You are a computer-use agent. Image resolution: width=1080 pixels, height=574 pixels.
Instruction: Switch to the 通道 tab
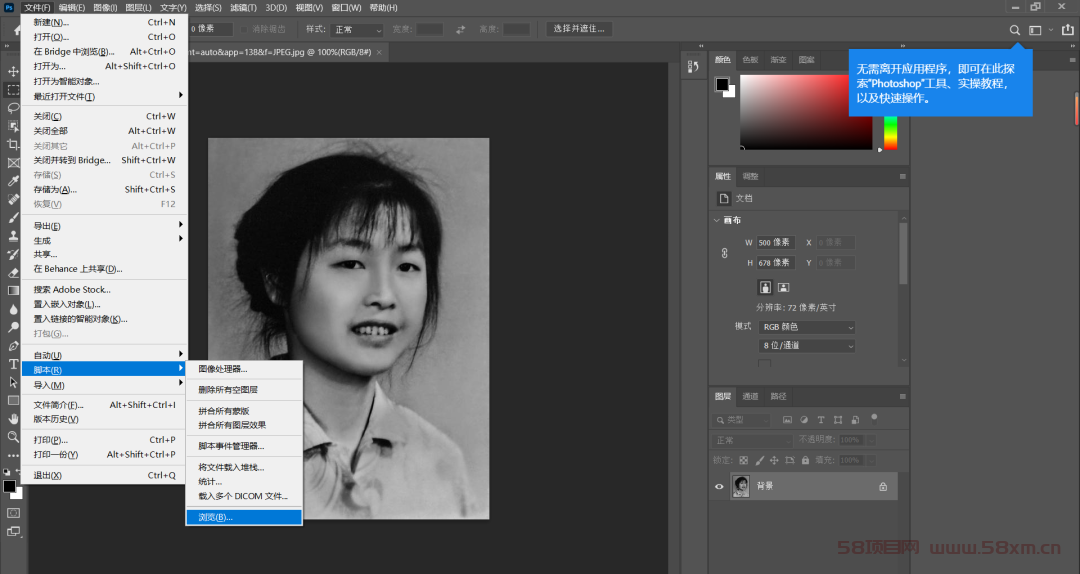[x=750, y=396]
